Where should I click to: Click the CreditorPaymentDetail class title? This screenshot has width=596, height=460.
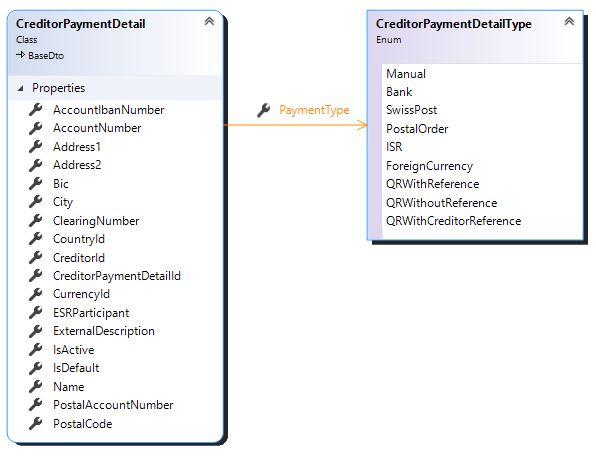81,24
